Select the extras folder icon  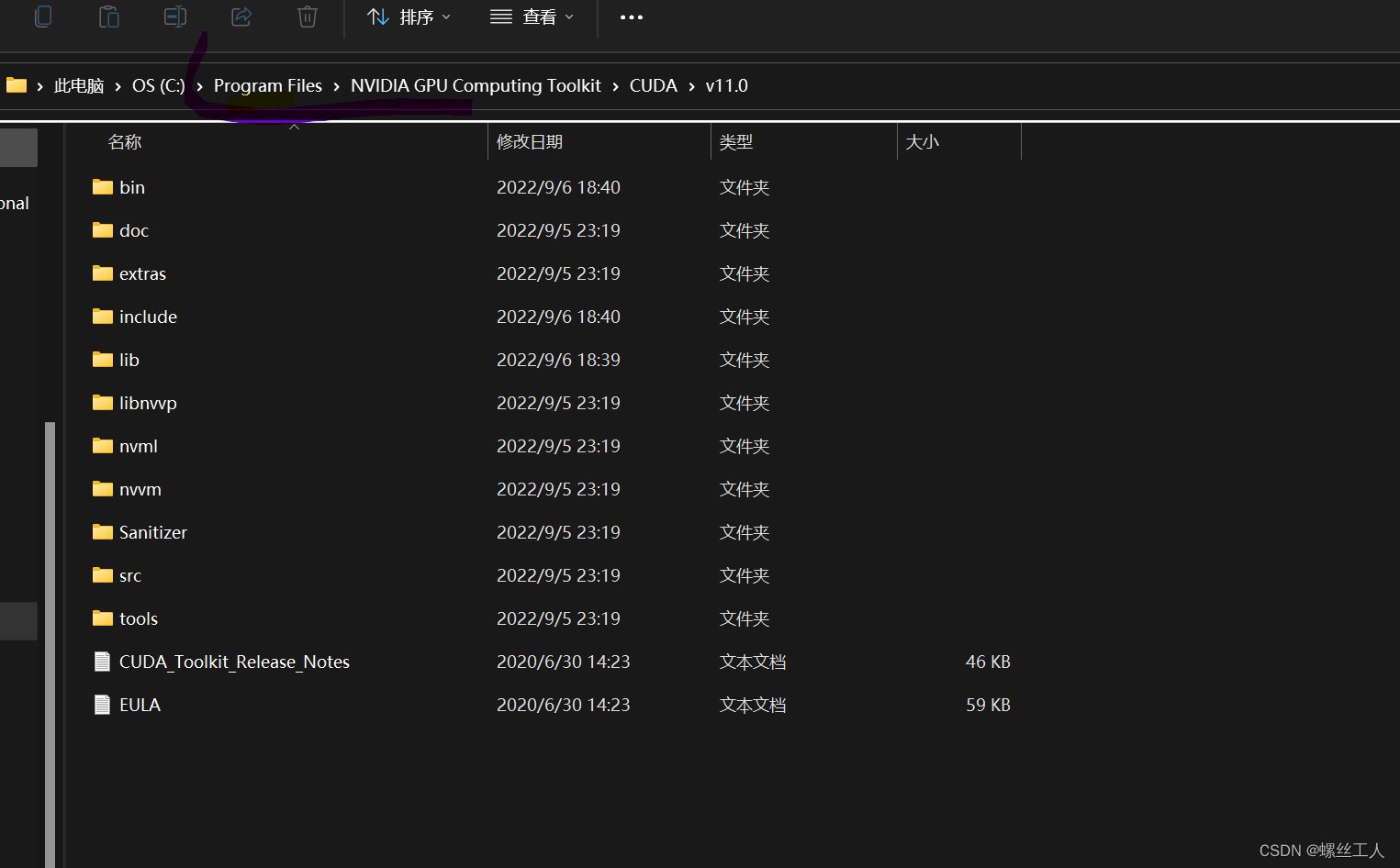coord(103,273)
